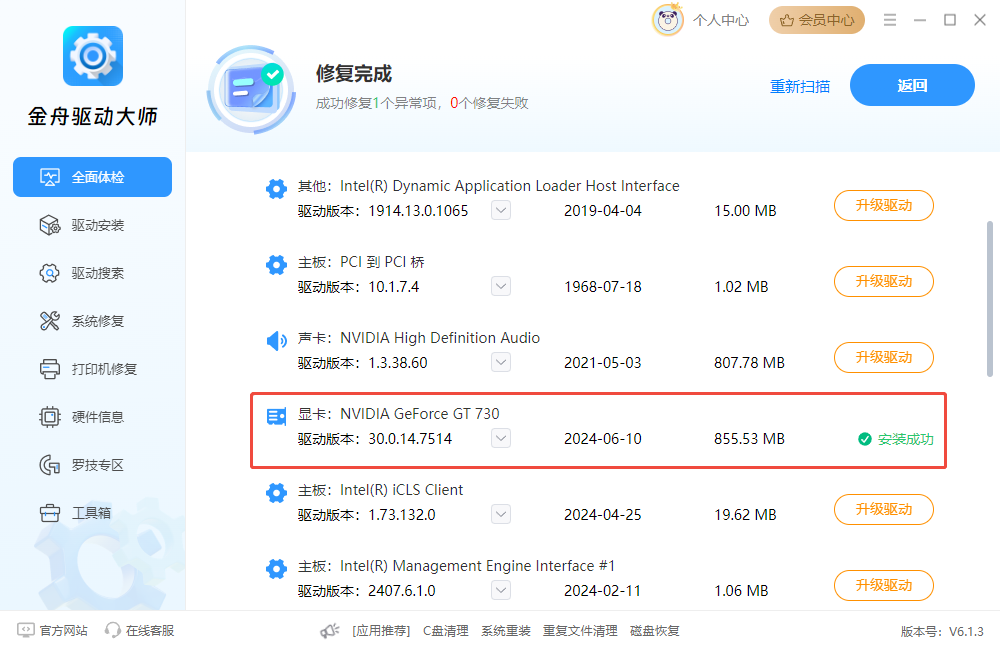Click gear icon for Intel Dynamic Application Loader
This screenshot has height=650, width=1000.
pos(276,188)
